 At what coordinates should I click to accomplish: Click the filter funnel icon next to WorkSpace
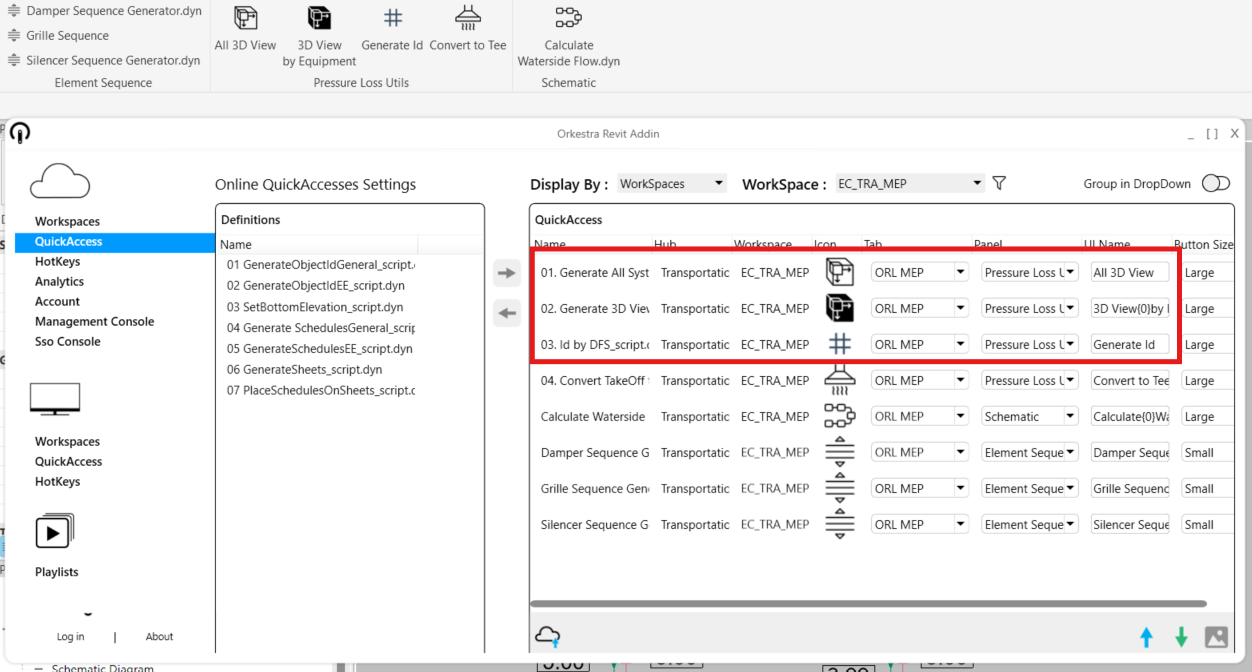(x=998, y=183)
